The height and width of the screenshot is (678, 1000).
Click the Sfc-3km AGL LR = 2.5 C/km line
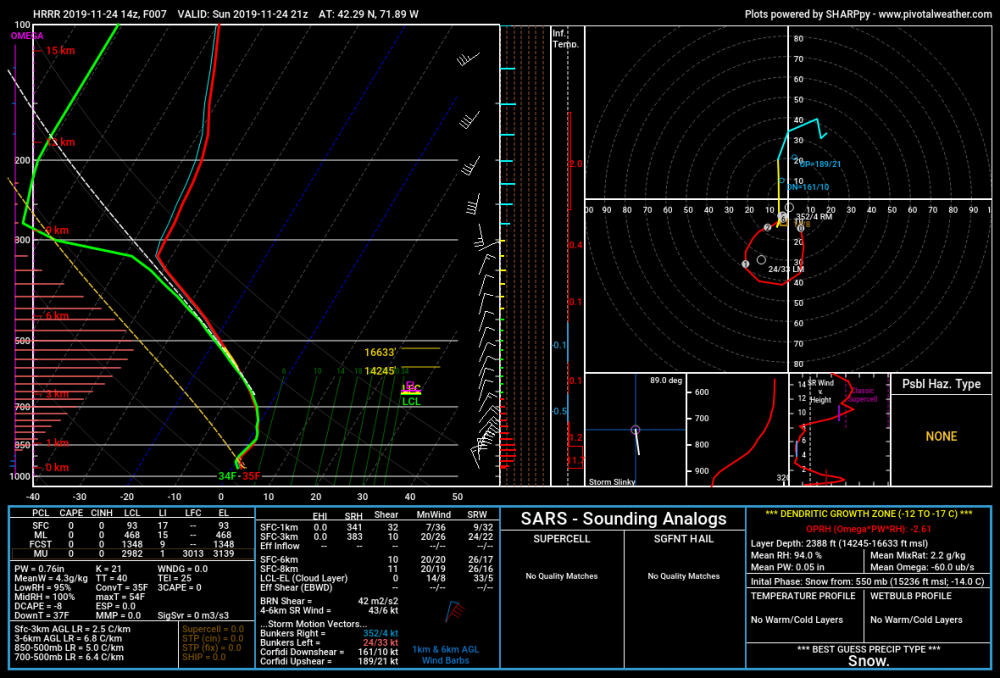coord(73,629)
